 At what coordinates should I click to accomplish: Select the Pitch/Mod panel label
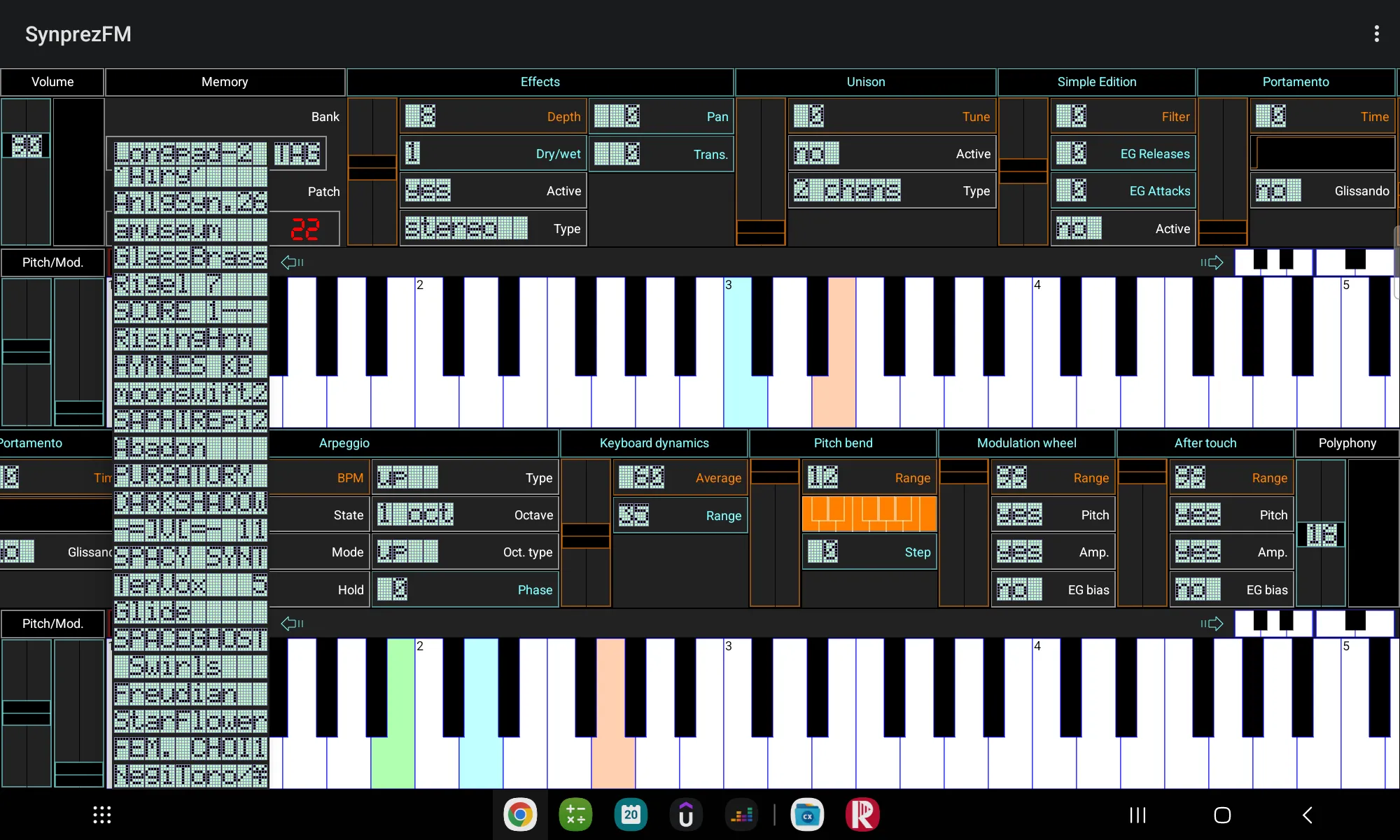click(x=52, y=262)
